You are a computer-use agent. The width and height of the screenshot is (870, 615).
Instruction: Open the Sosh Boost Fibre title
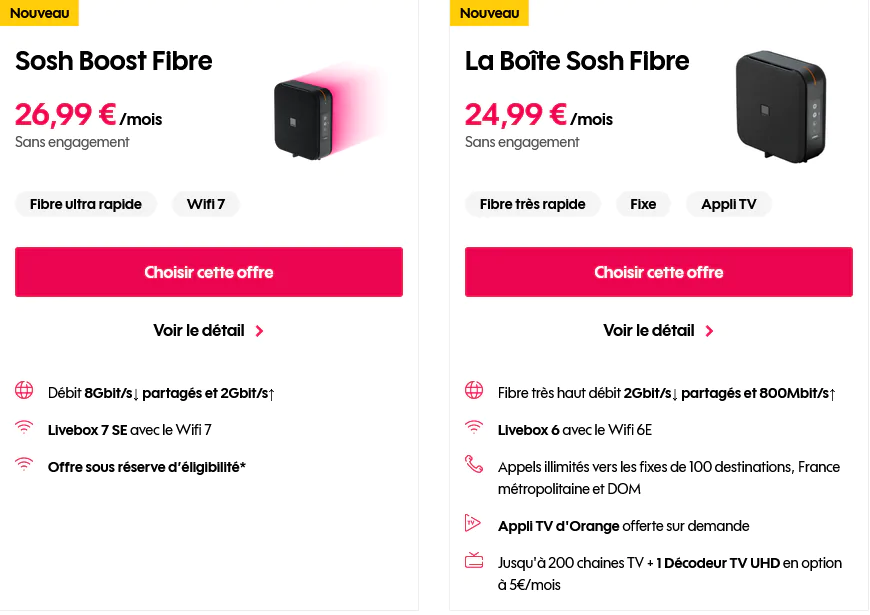114,61
